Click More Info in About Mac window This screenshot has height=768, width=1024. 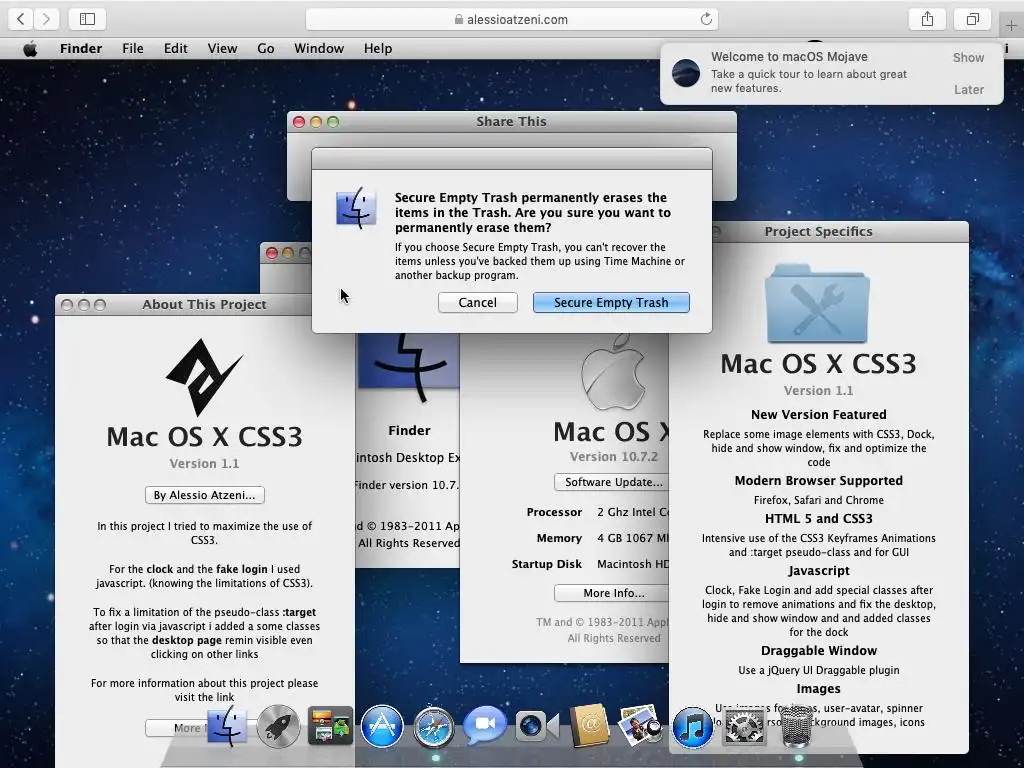pyautogui.click(x=612, y=593)
